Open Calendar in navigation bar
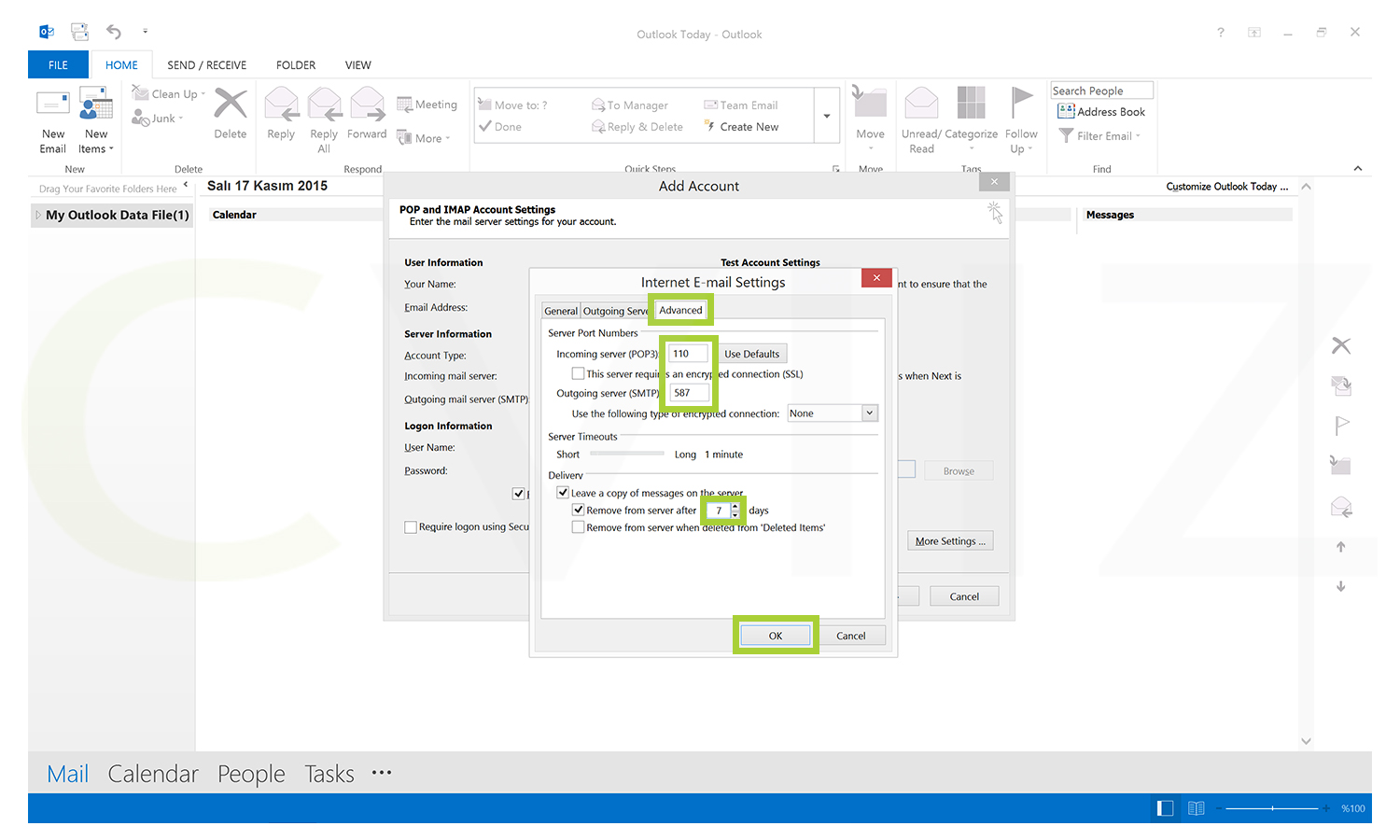This screenshot has height=840, width=1400. tap(153, 774)
